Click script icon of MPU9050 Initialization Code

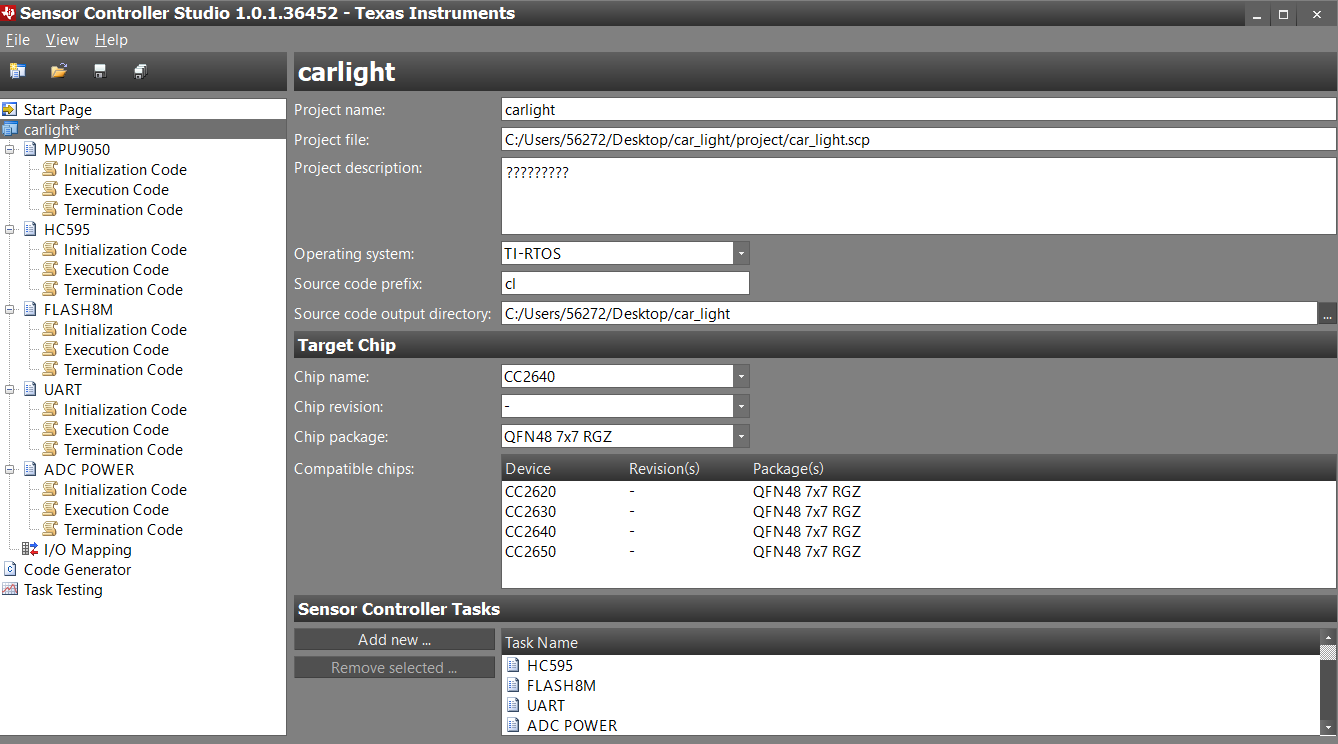click(50, 169)
